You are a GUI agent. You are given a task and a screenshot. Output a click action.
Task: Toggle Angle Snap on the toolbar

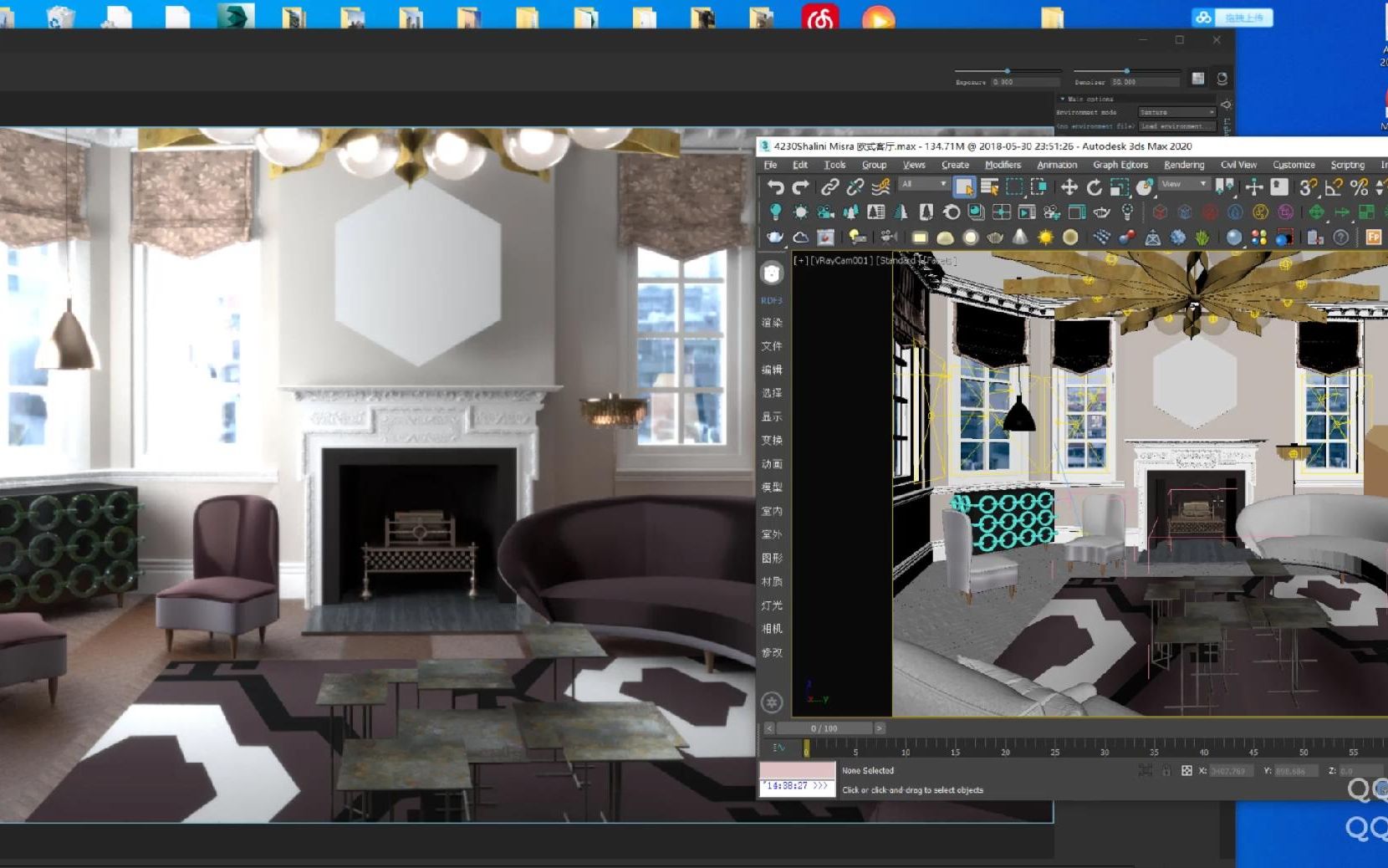tap(1333, 186)
